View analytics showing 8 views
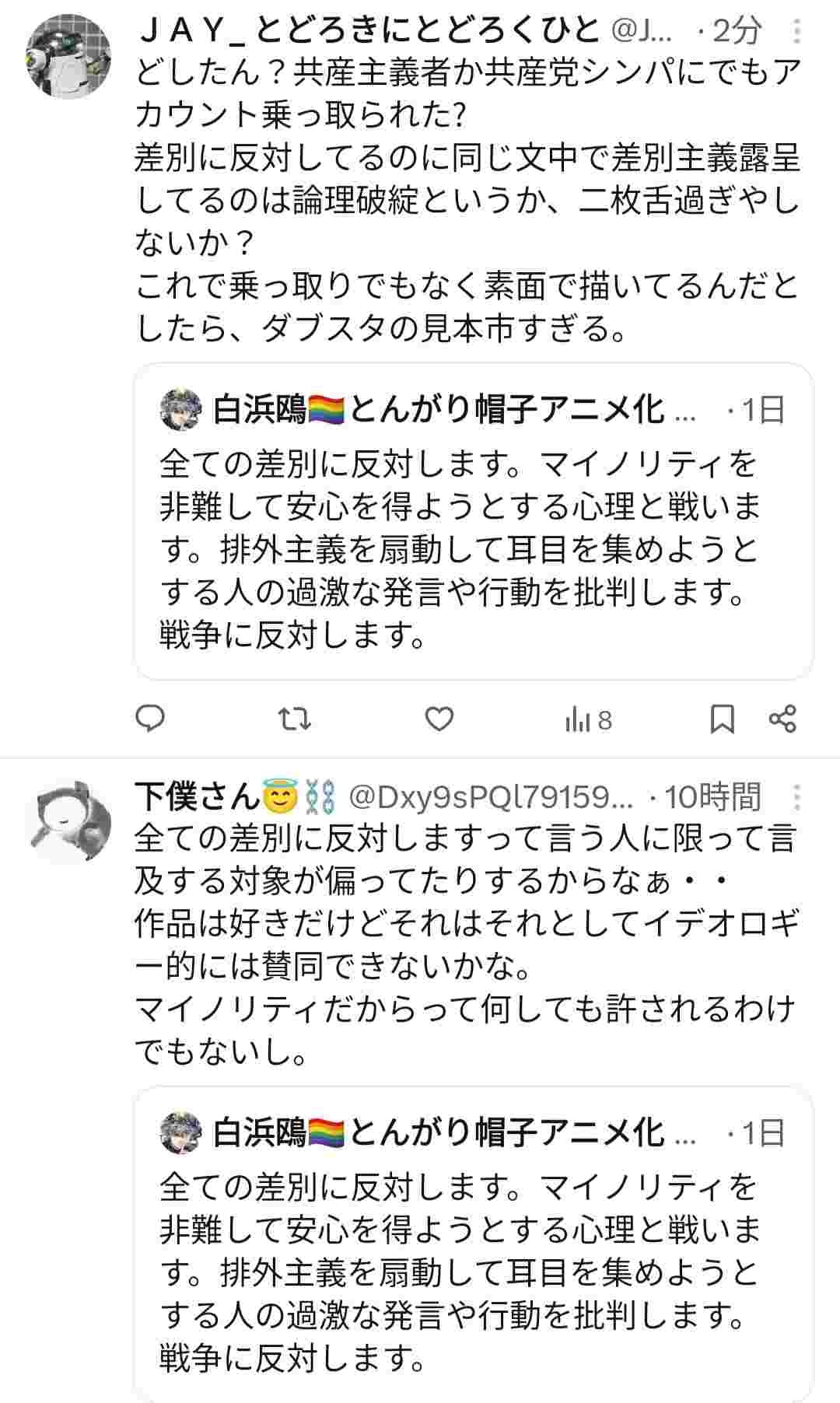The image size is (840, 1403). click(x=588, y=720)
